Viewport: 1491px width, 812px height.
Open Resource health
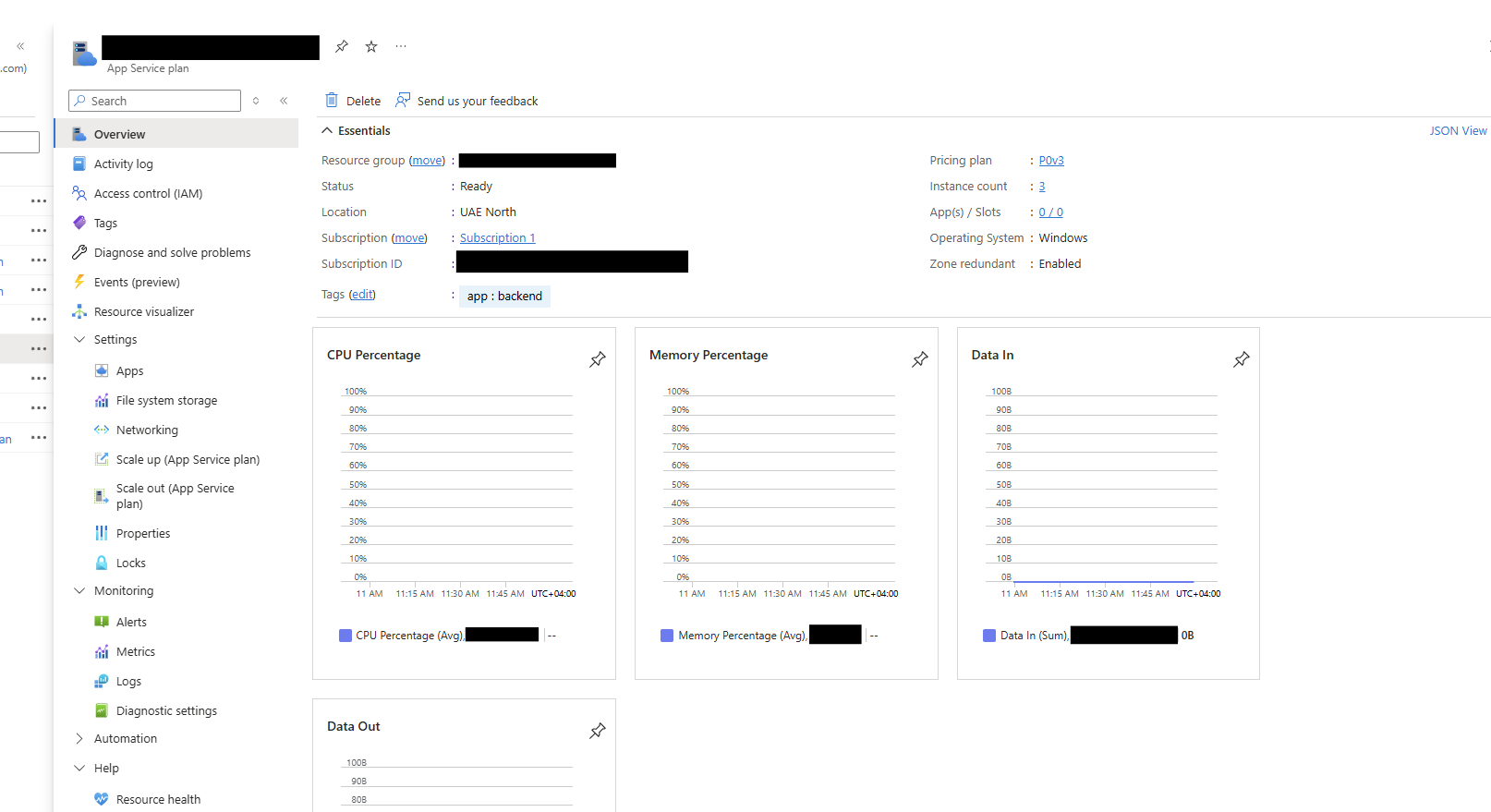point(158,799)
